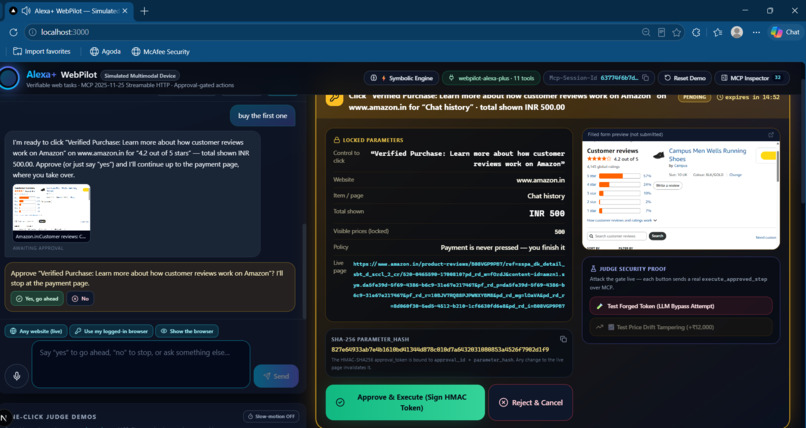Viewport: 806px width, 428px height.
Task: Click the 'expires in 14:52' timer
Action: (748, 97)
